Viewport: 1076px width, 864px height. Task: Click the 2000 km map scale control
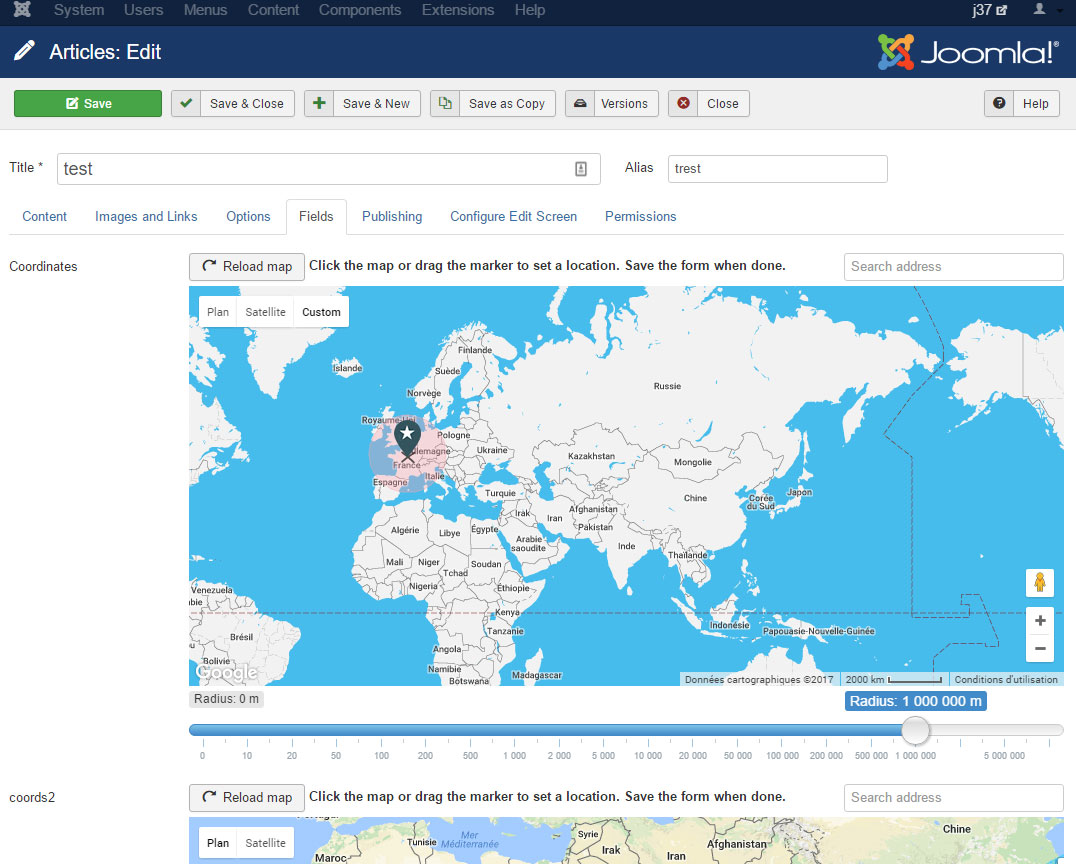click(x=893, y=679)
